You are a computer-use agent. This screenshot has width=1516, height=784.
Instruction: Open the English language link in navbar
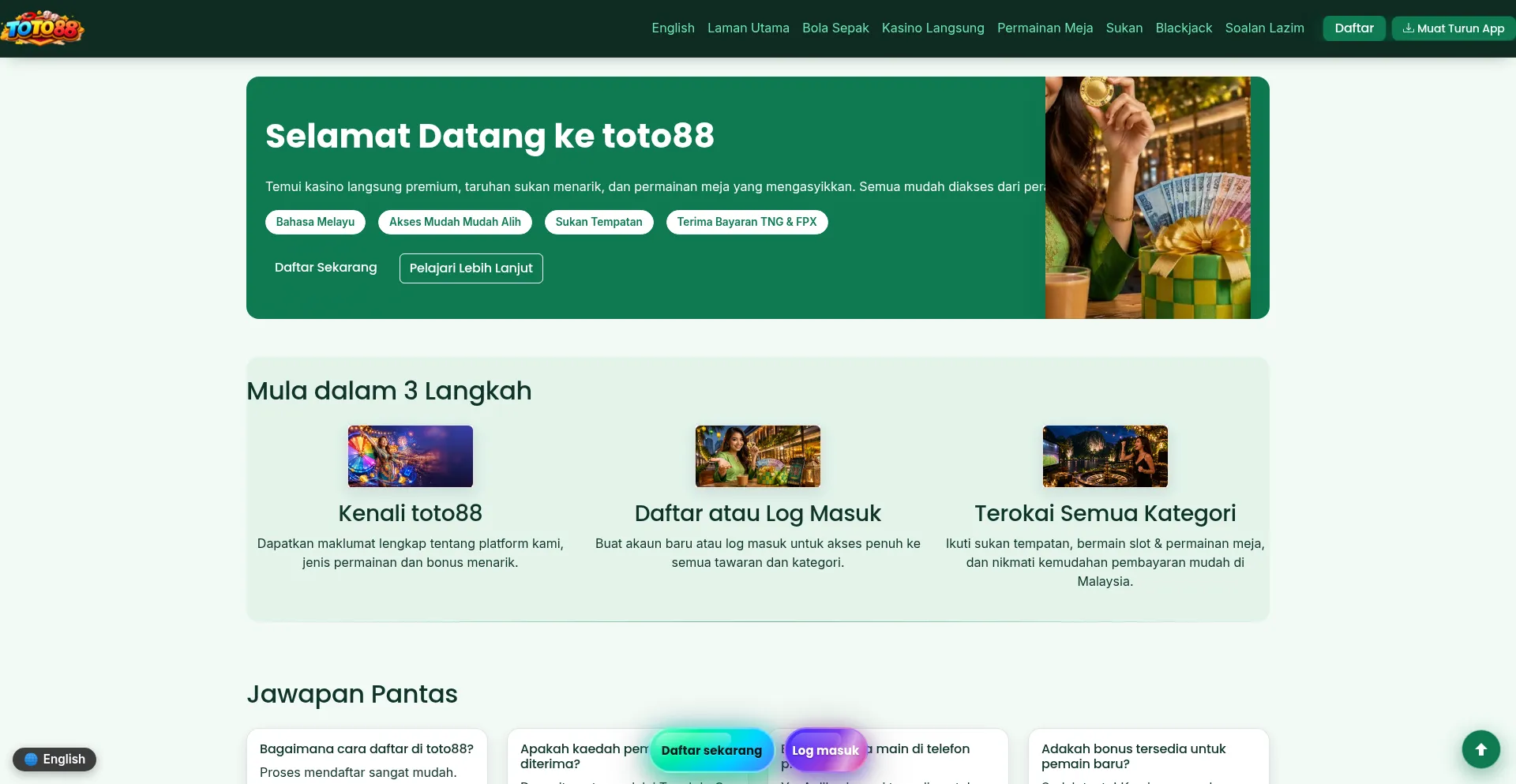tap(673, 28)
